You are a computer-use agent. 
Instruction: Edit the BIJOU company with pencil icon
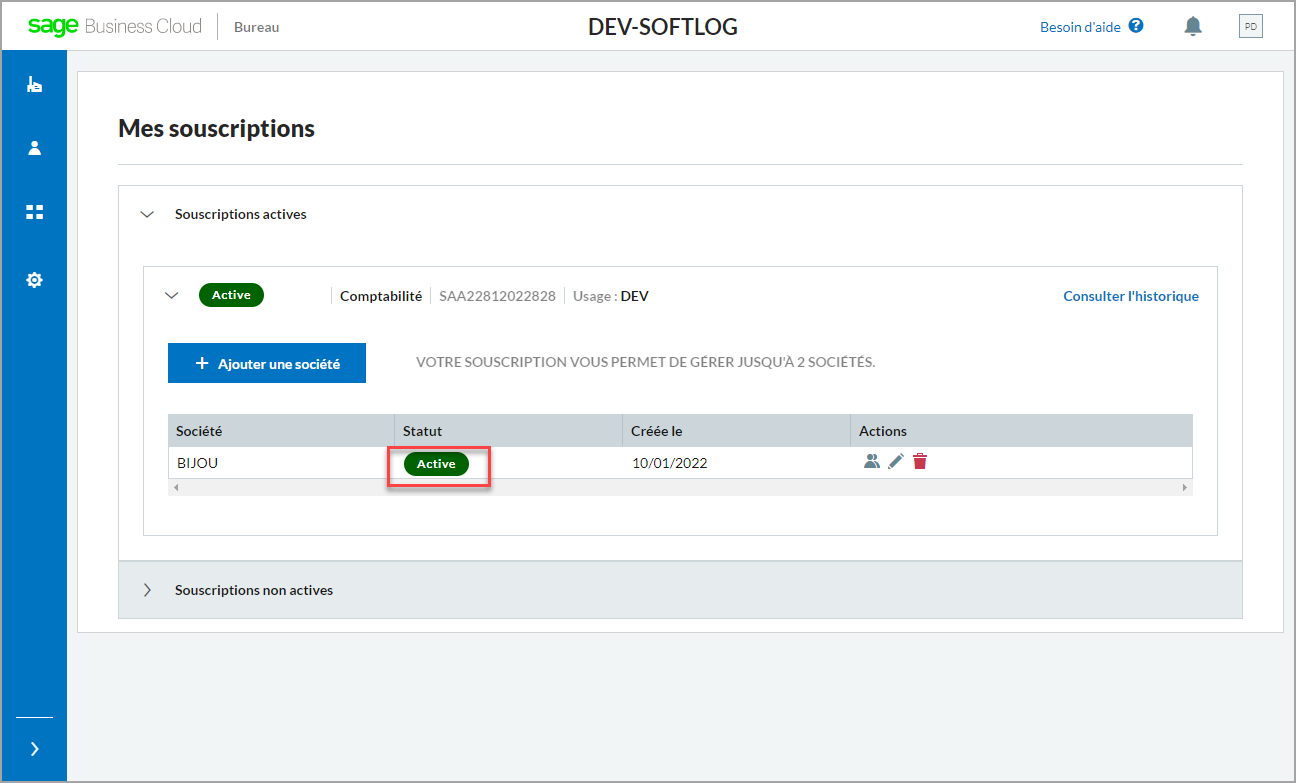[896, 462]
